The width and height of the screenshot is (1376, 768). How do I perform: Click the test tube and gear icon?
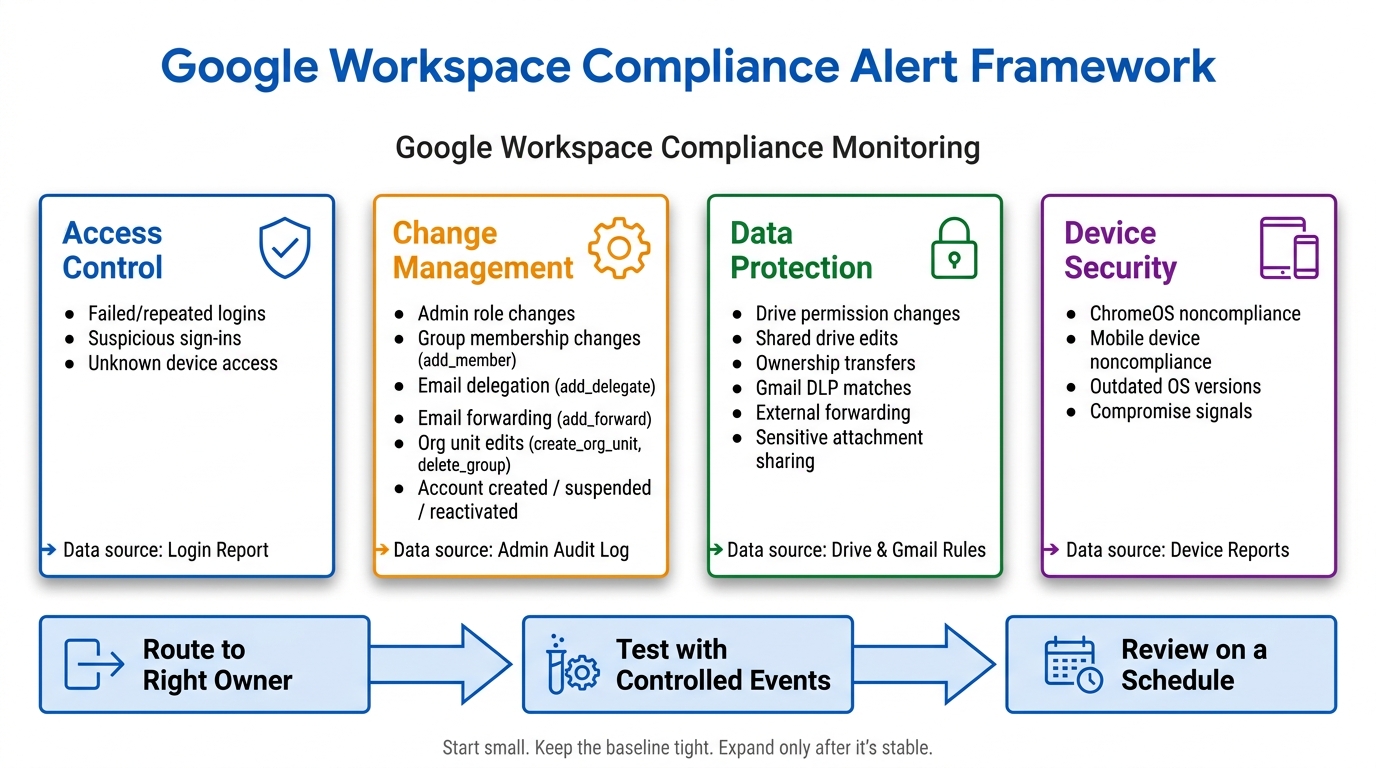coord(572,663)
